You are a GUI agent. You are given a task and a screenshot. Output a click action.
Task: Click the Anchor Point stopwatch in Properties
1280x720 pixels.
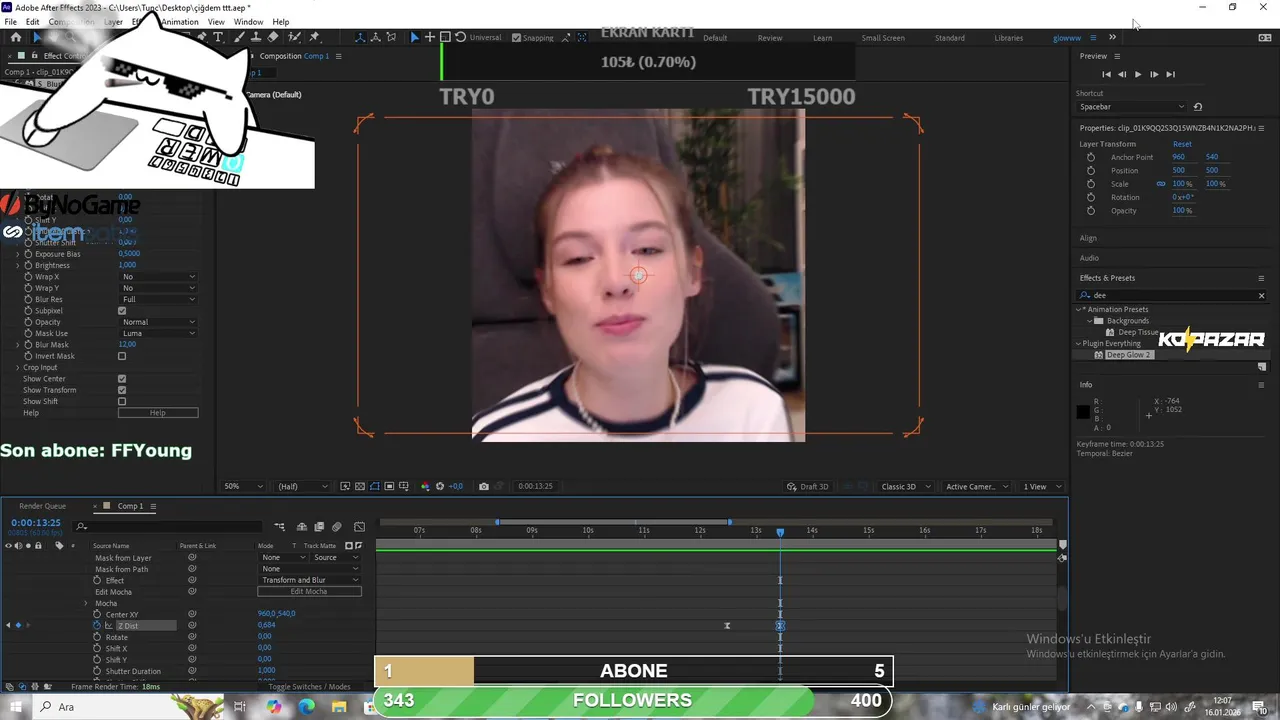(1090, 157)
